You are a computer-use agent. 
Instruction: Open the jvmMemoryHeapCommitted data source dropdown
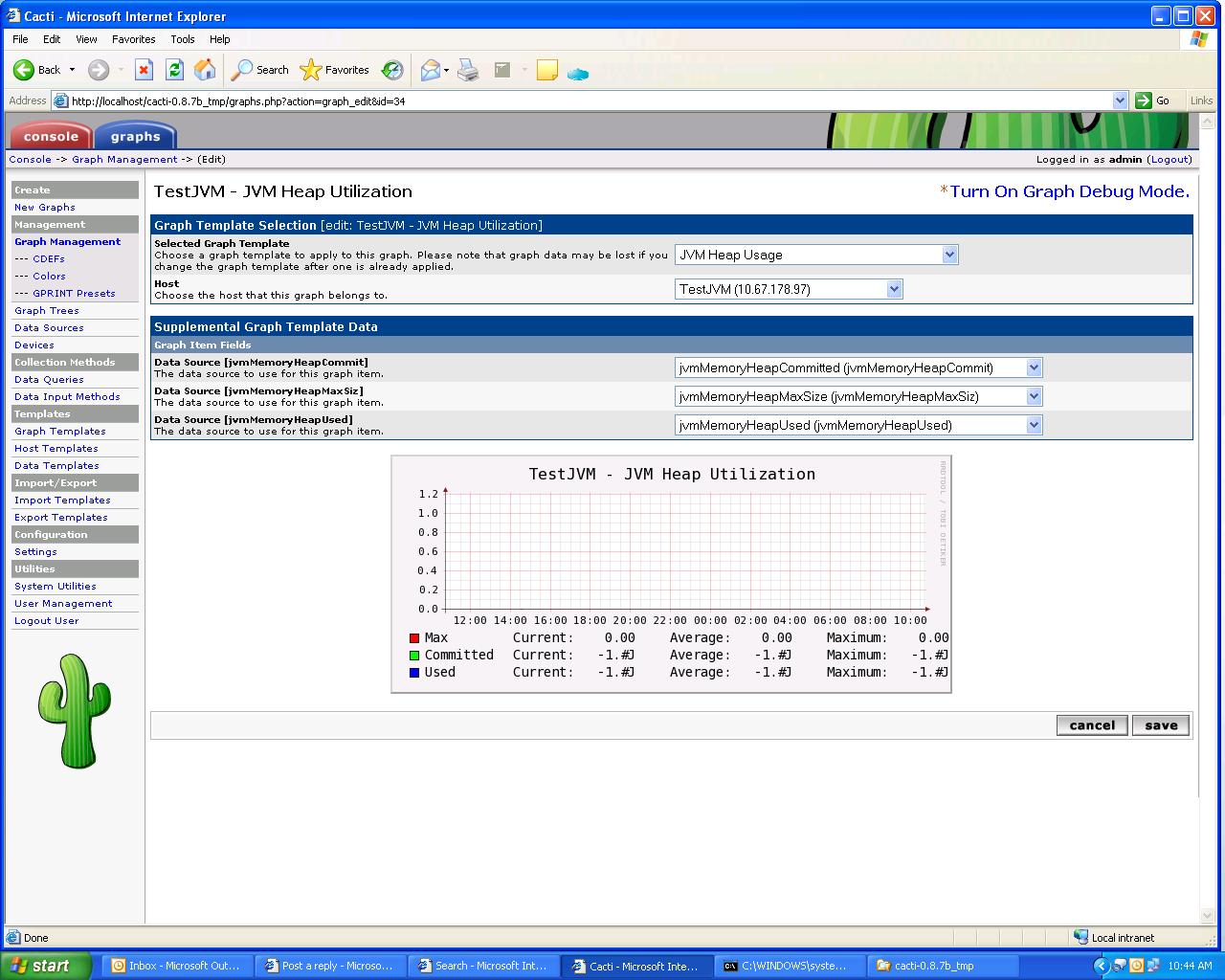[858, 367]
